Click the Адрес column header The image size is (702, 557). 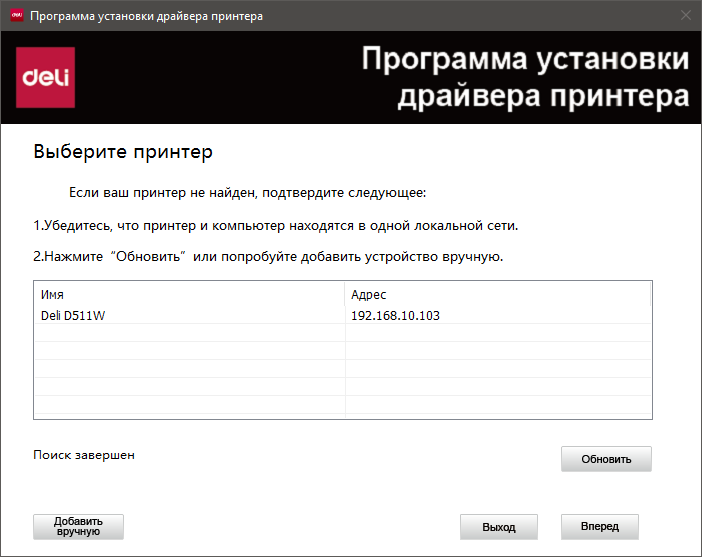497,294
